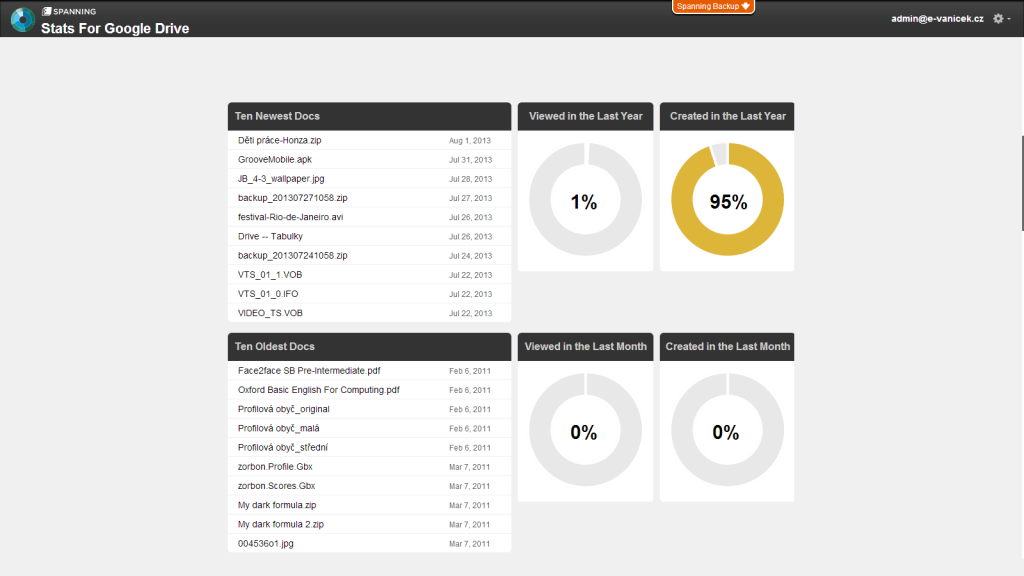The width and height of the screenshot is (1024, 576).
Task: Click the Created in the Last Month donut
Action: point(728,430)
